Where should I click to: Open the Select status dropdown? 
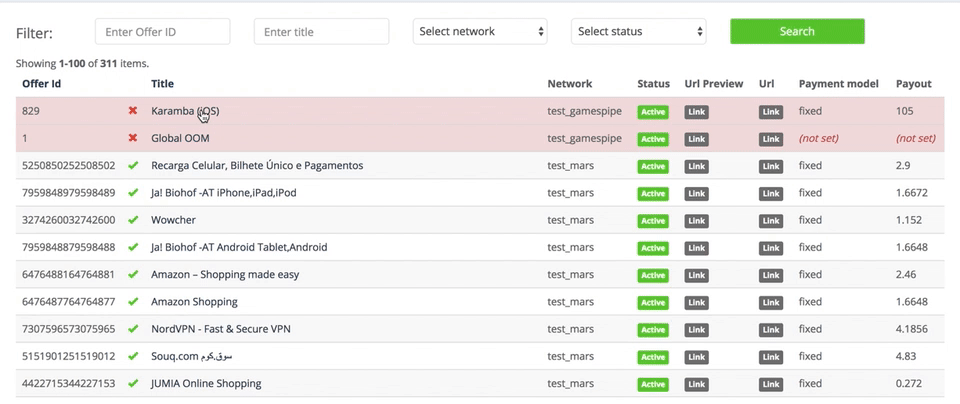639,31
